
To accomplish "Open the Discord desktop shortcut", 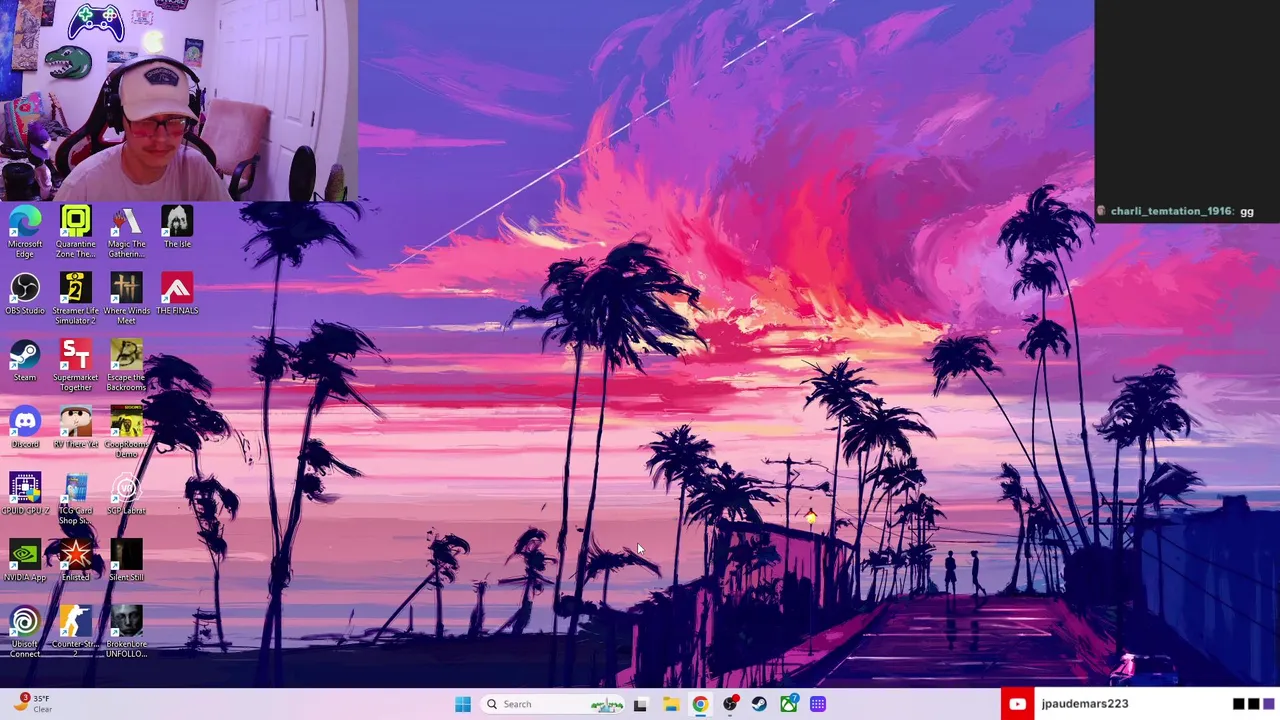I will pos(25,428).
